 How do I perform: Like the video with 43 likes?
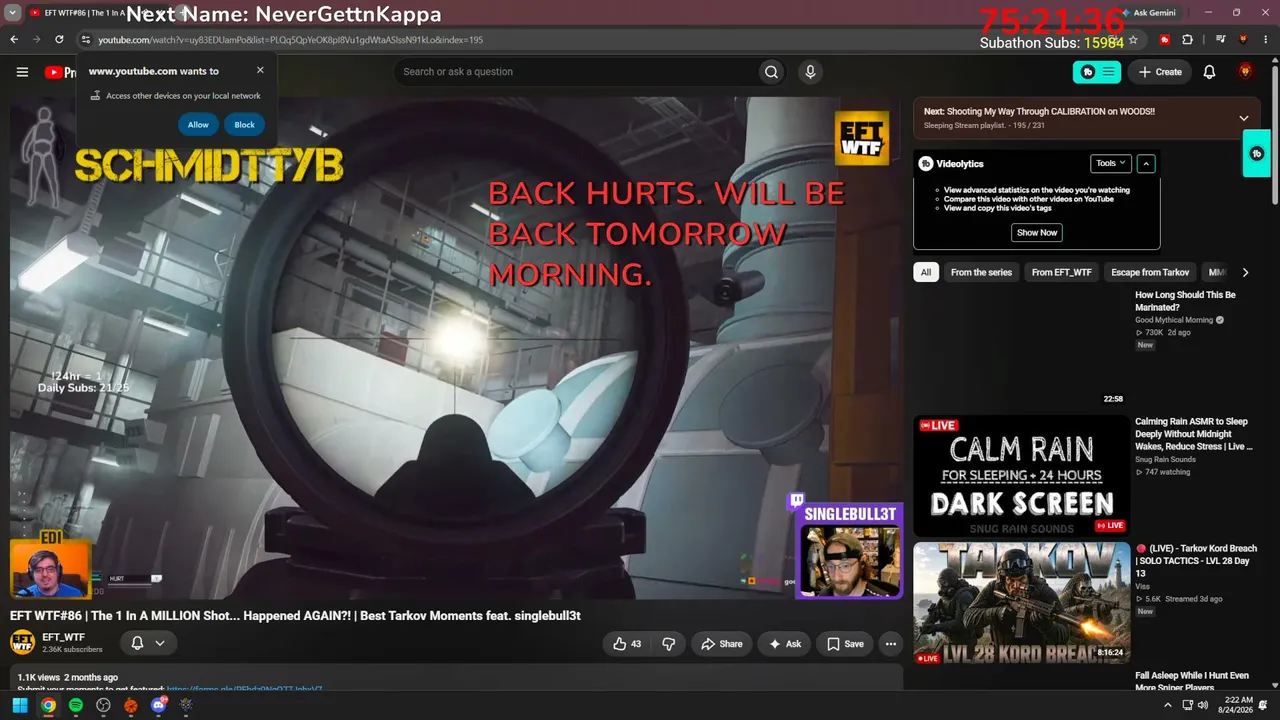[x=628, y=644]
